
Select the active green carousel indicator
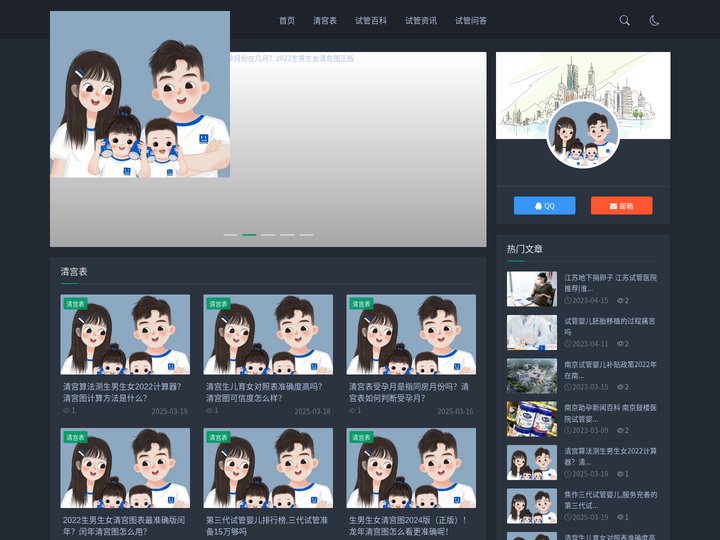pyautogui.click(x=249, y=235)
